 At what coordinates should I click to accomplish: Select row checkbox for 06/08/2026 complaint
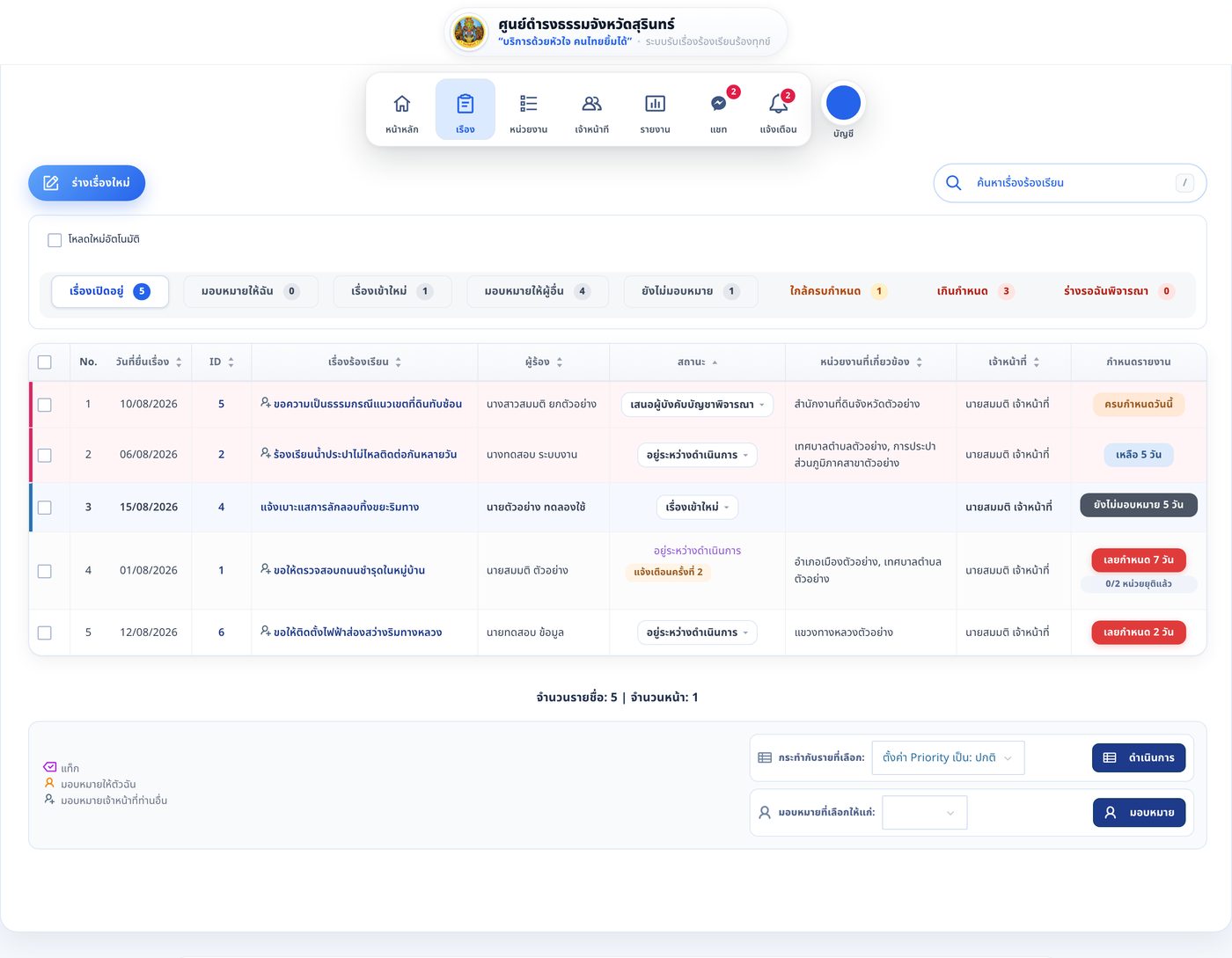coord(45,455)
